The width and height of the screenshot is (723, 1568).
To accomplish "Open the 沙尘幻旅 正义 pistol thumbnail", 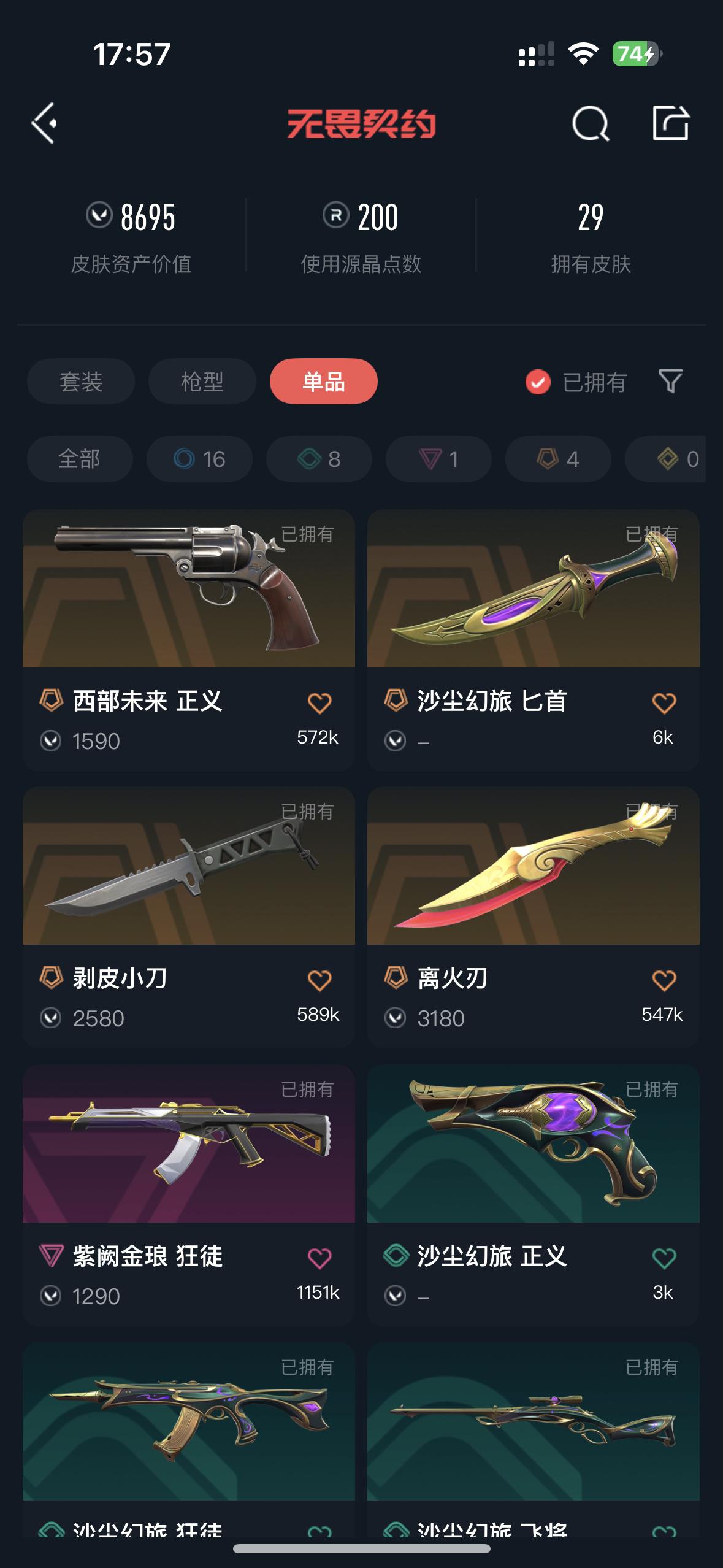I will 534,1143.
